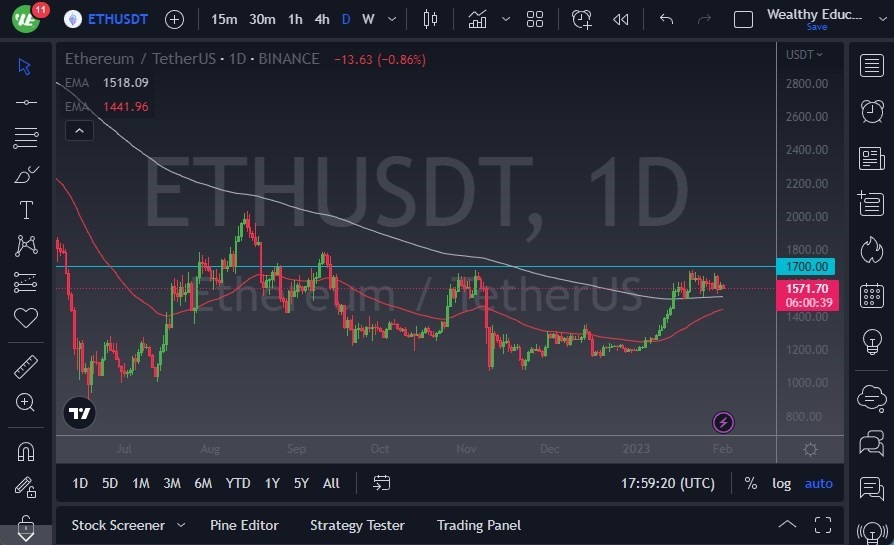Expand the timeframe dropdown arrow
The image size is (894, 545).
pyautogui.click(x=392, y=19)
